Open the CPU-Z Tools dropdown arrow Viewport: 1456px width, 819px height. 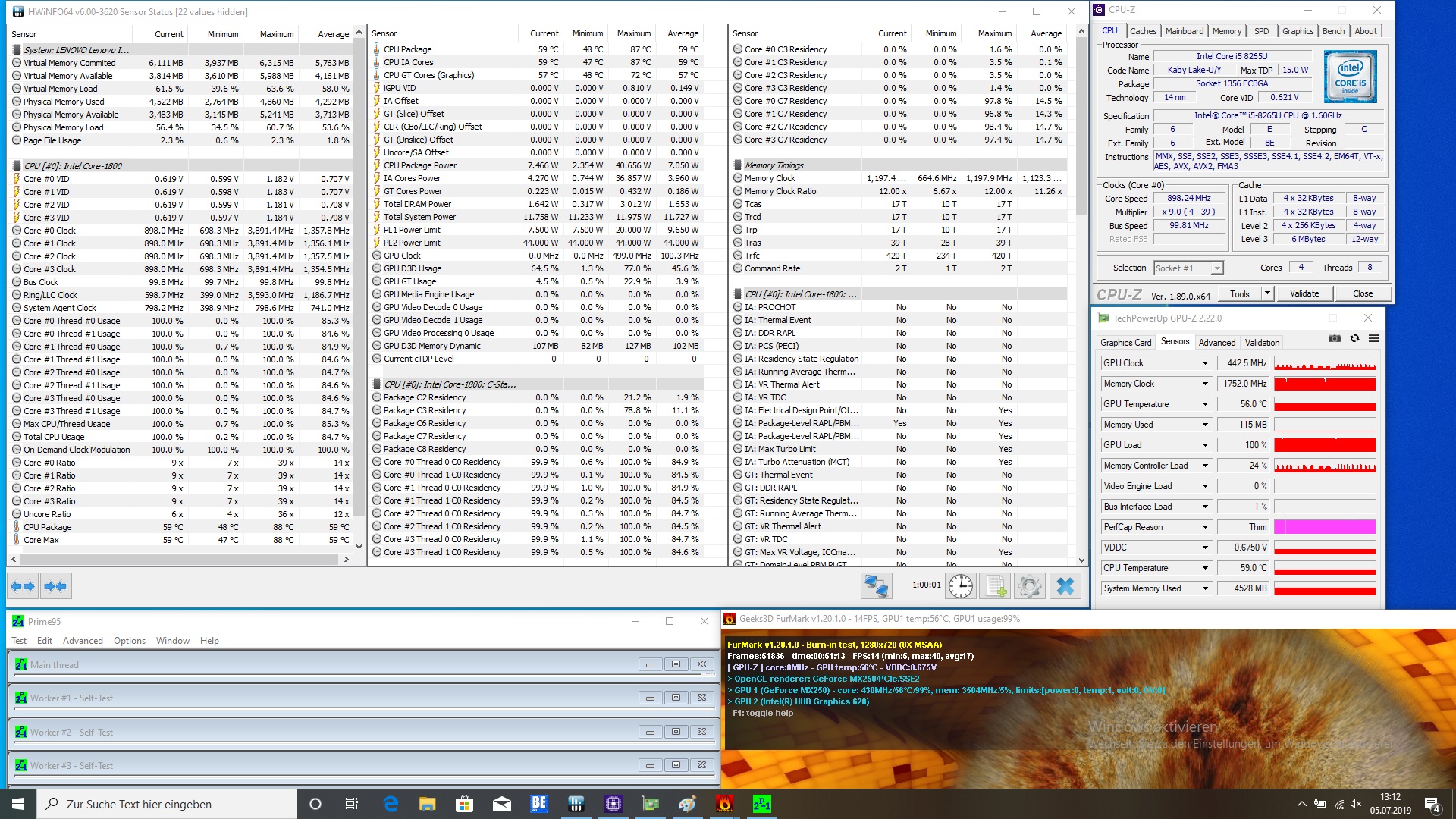1266,293
